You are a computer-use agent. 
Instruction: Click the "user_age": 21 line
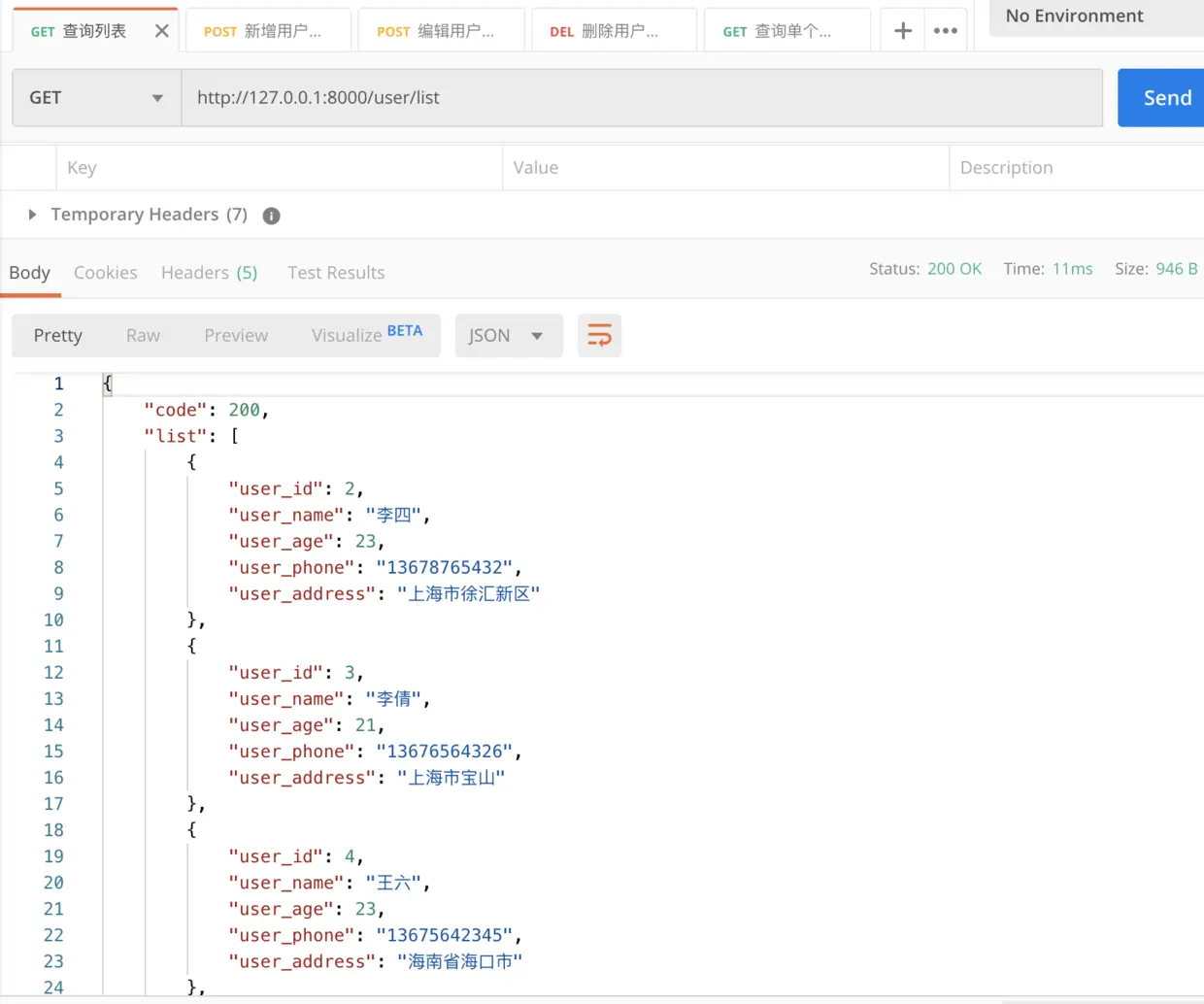(x=307, y=725)
